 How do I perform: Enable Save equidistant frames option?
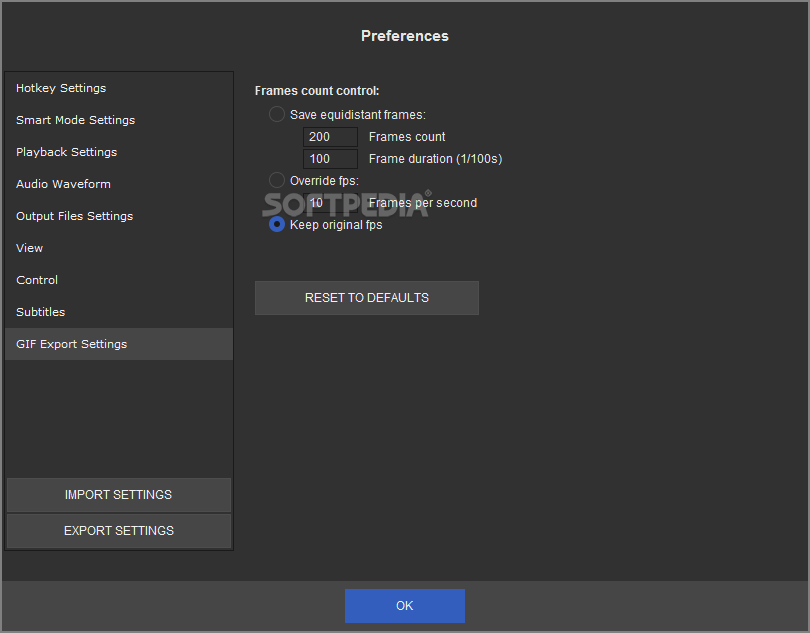[277, 114]
